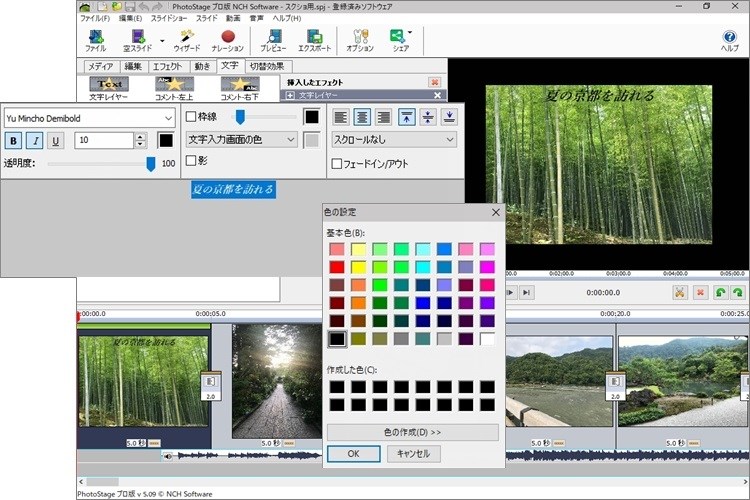Screen dimensions: 750x500
Task: Close the 文字レイヤー effect entry
Action: point(437,96)
